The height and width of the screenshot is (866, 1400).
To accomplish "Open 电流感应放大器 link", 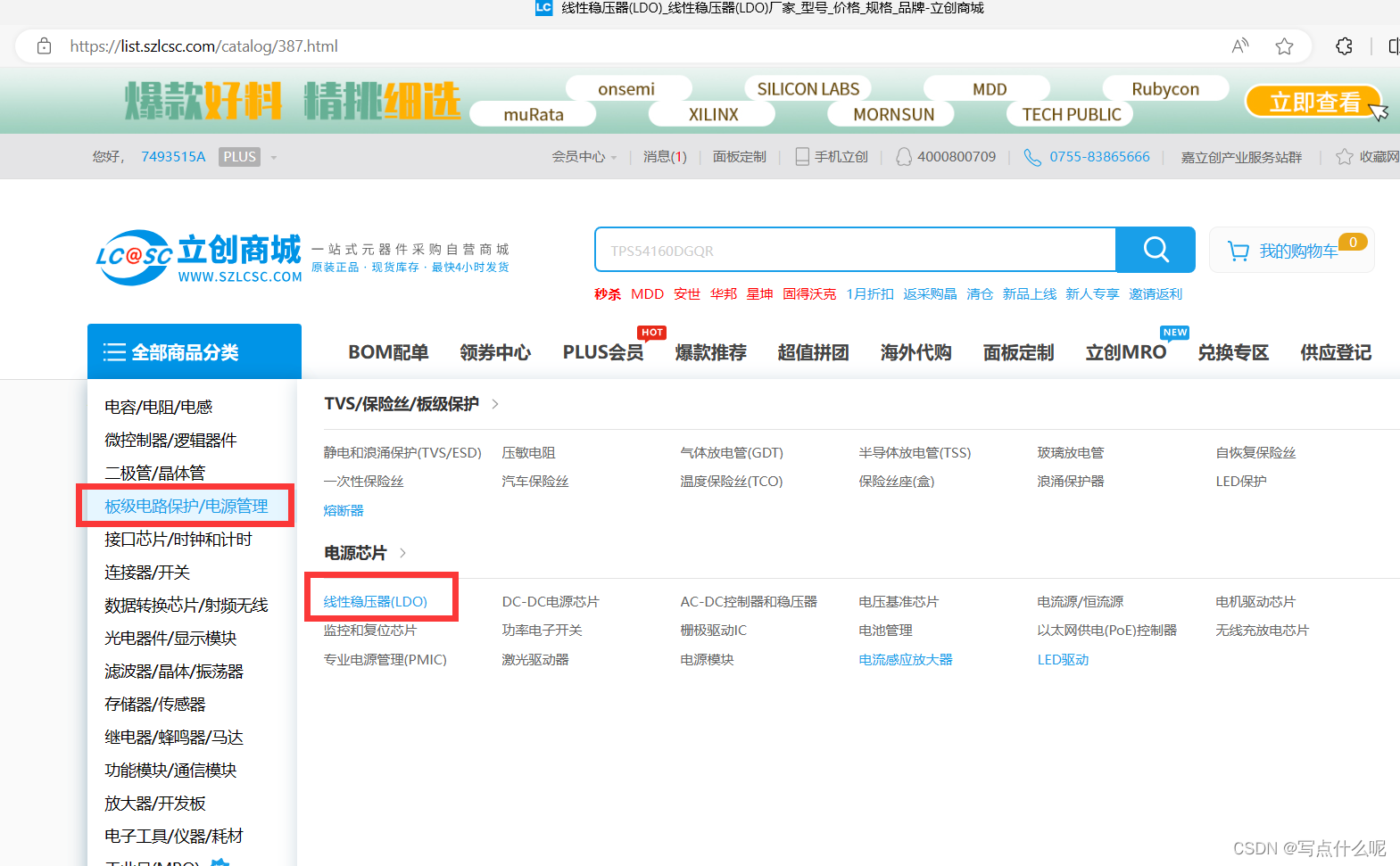I will coord(906,660).
